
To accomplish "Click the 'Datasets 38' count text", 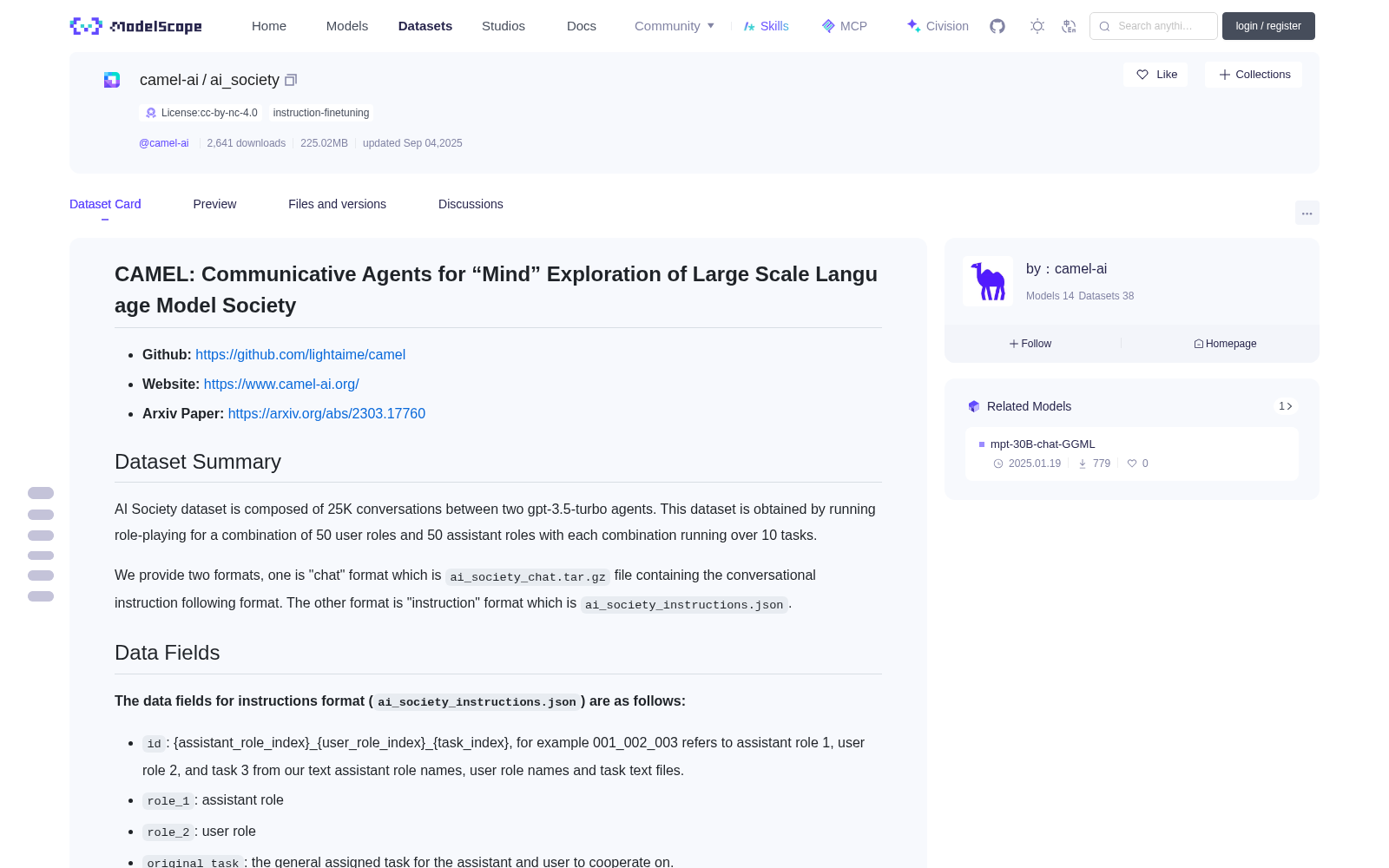I will point(1106,296).
